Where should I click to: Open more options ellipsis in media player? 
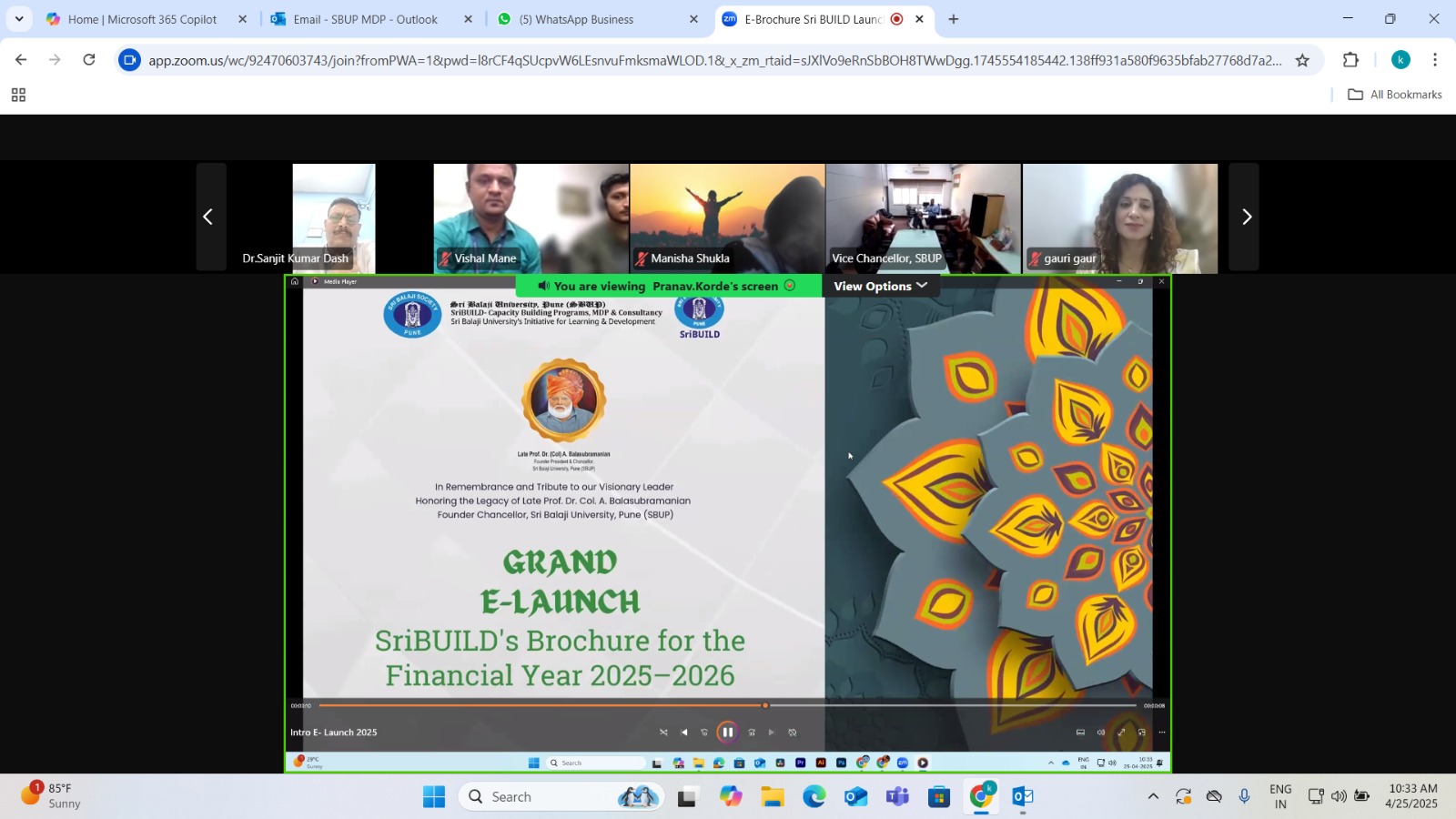1162,732
